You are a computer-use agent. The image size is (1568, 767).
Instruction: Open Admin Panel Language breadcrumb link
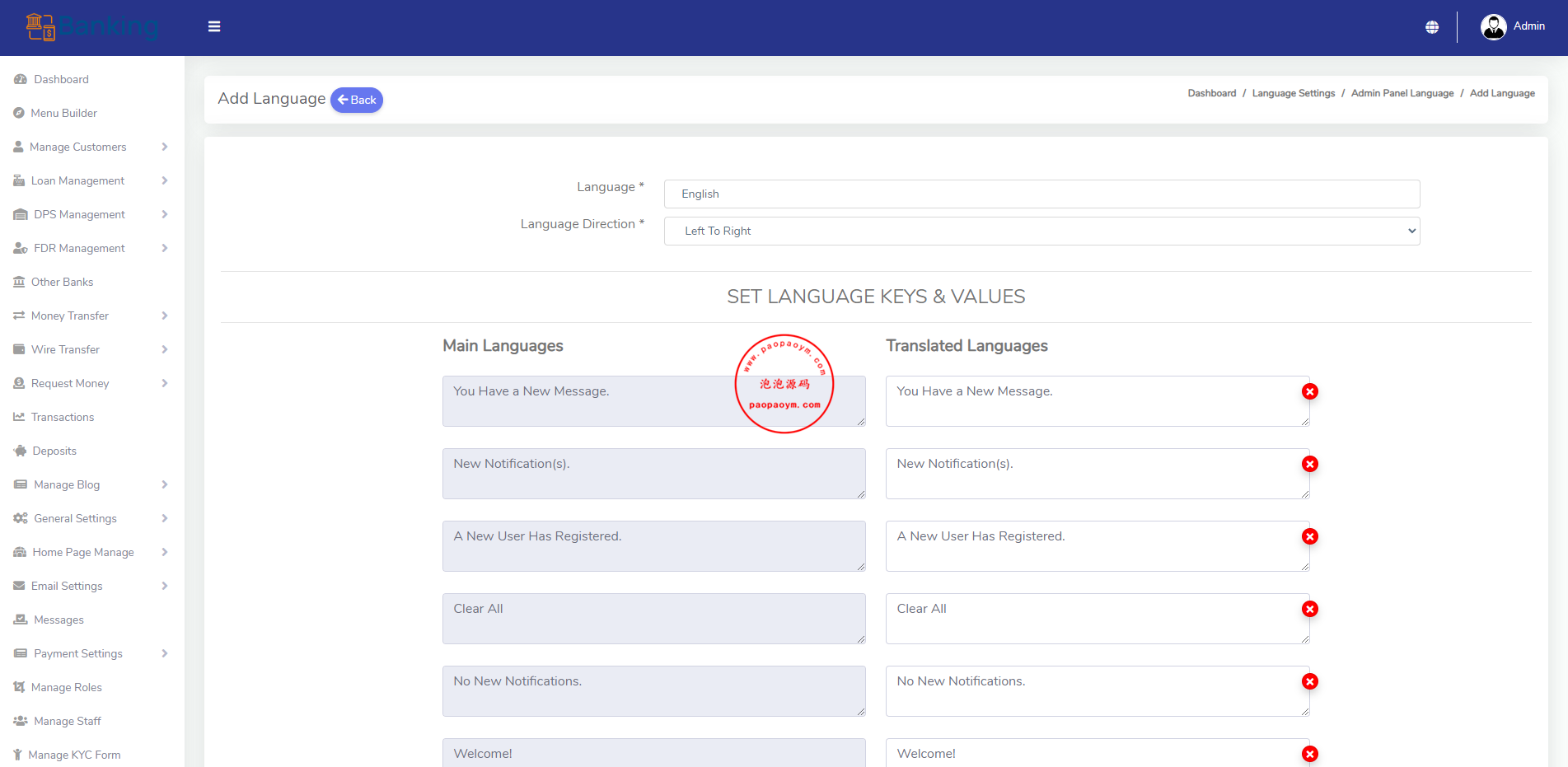point(1402,93)
